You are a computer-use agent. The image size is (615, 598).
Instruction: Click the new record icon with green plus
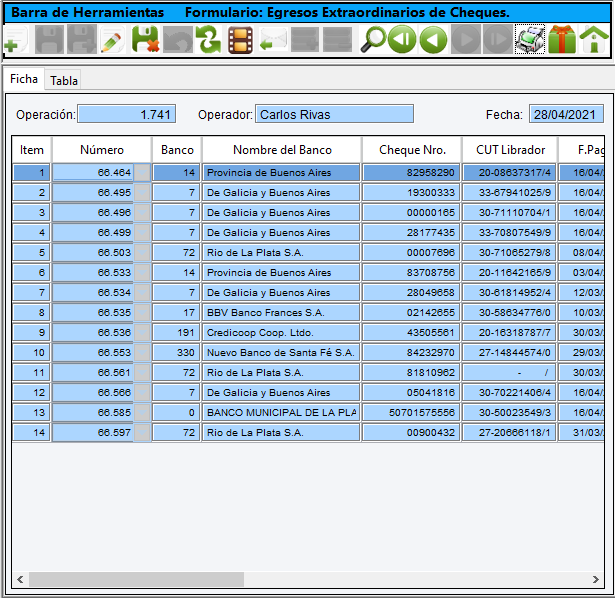tap(16, 40)
